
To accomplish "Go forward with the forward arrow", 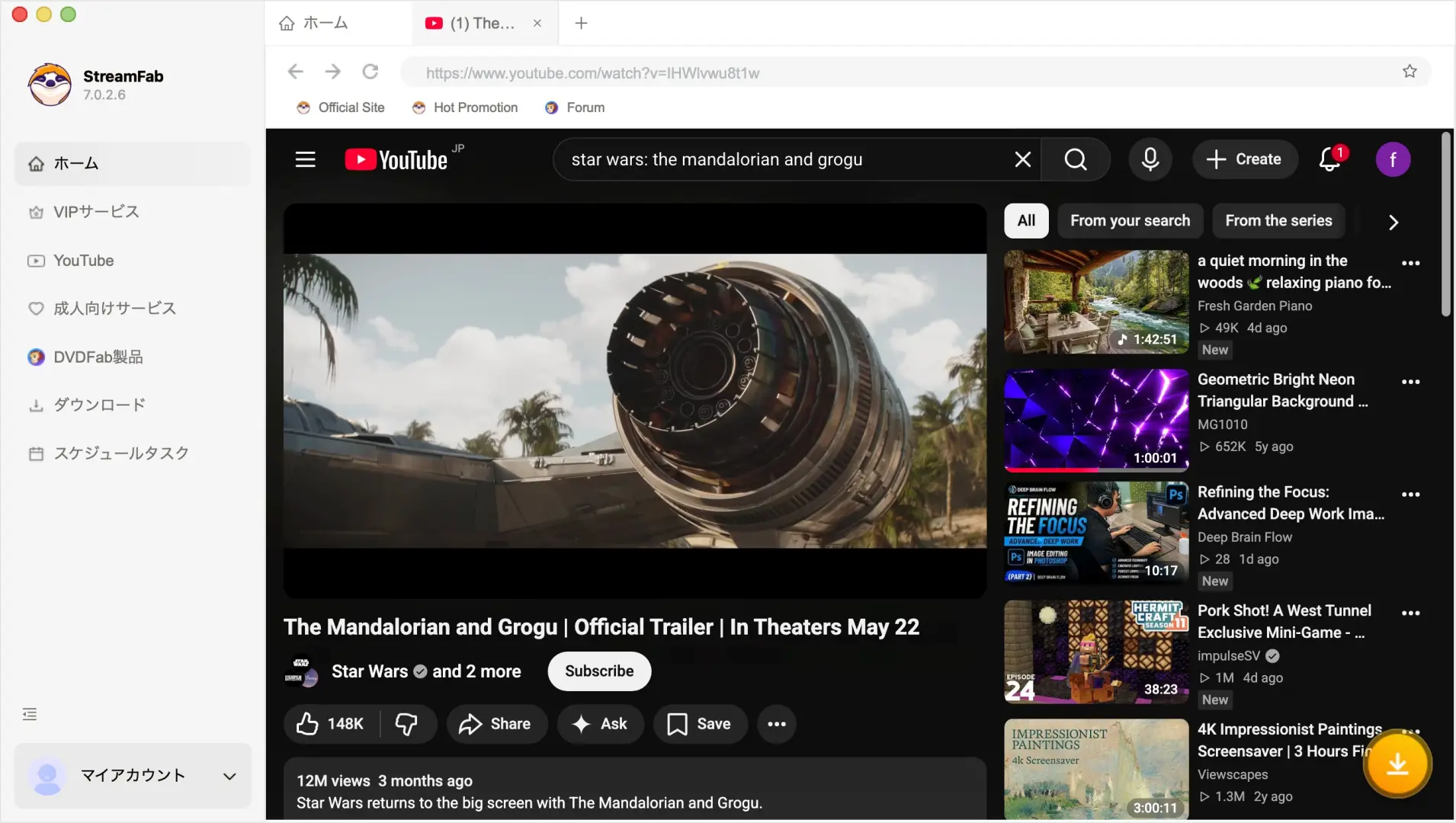I will click(333, 72).
